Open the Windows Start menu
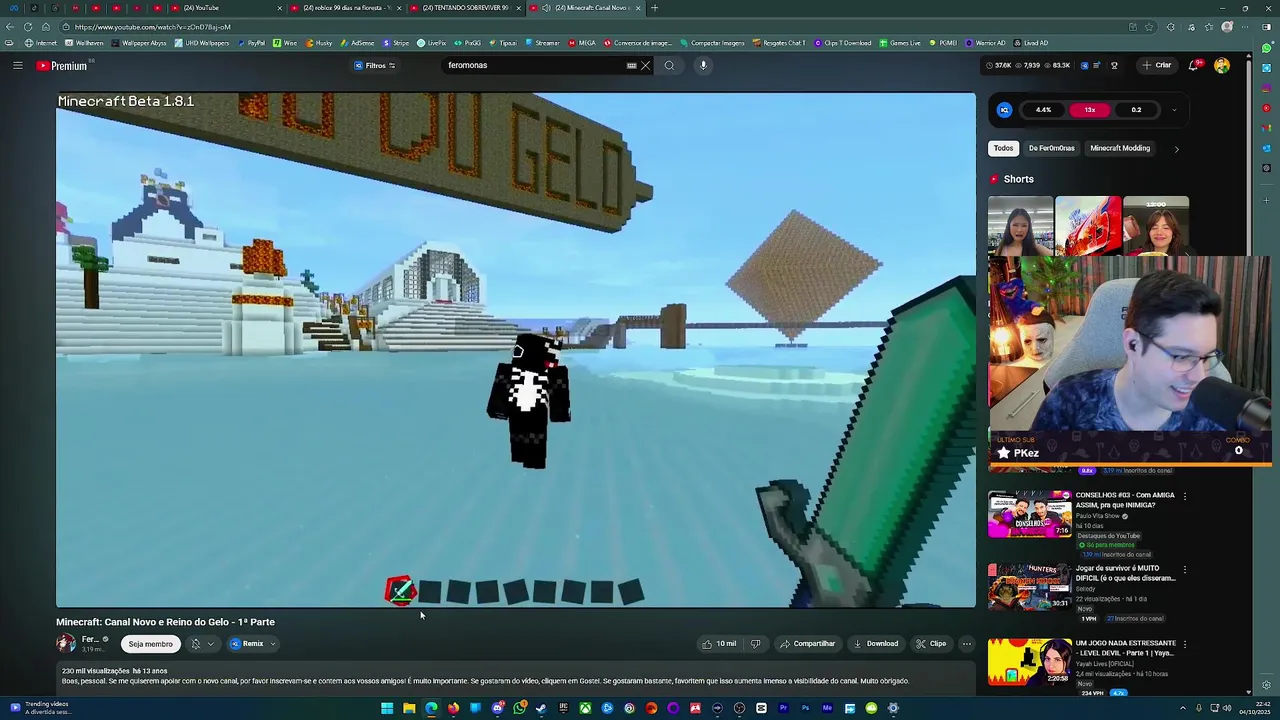 click(387, 709)
